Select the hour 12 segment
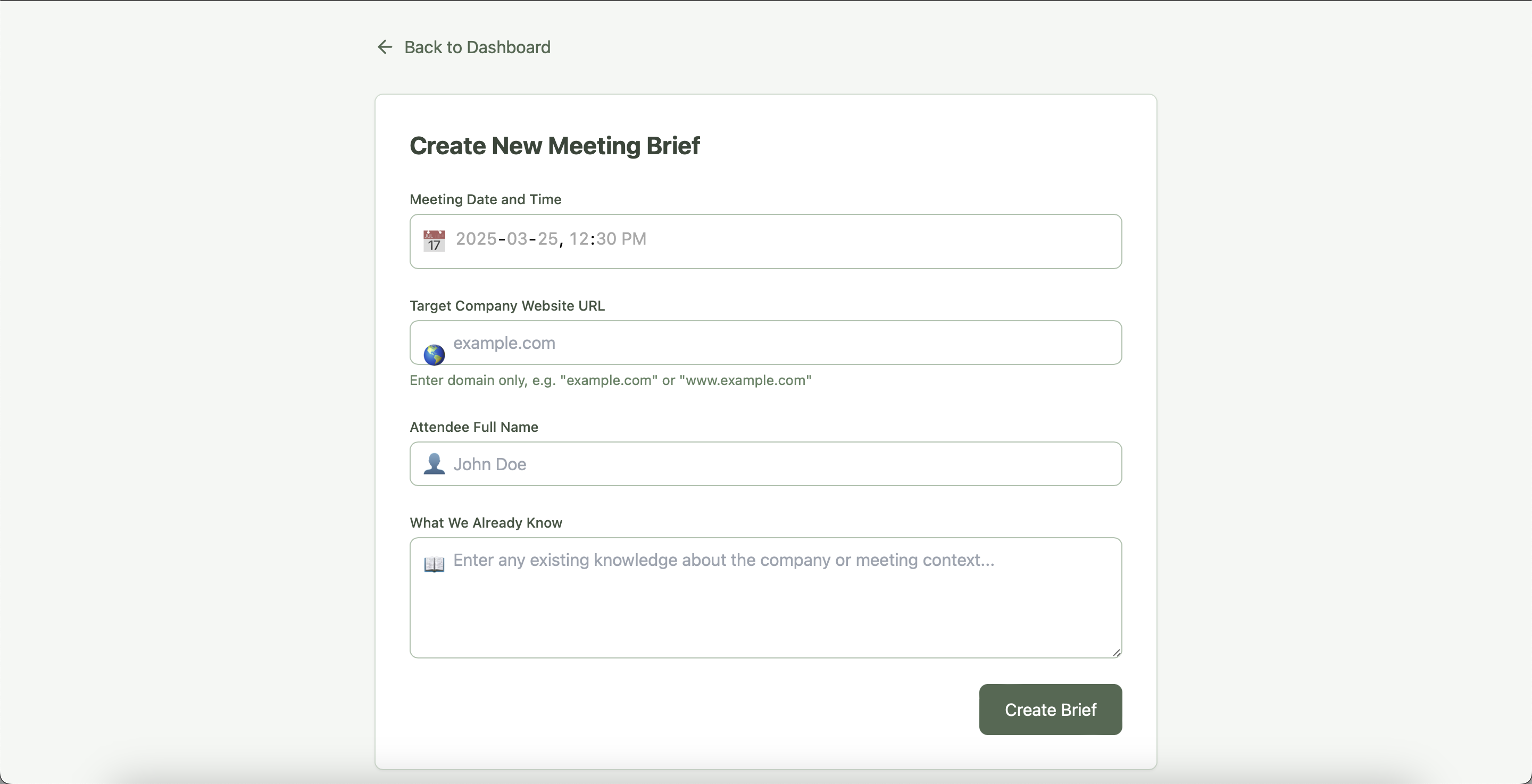 tap(579, 239)
